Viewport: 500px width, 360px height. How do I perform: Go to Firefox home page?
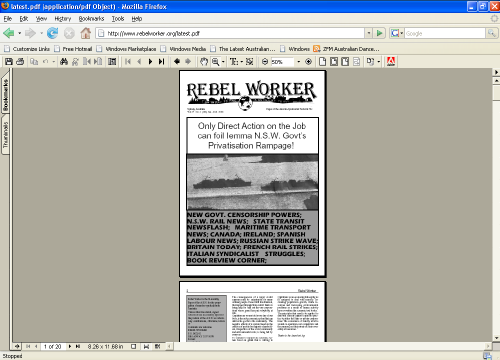pos(86,33)
